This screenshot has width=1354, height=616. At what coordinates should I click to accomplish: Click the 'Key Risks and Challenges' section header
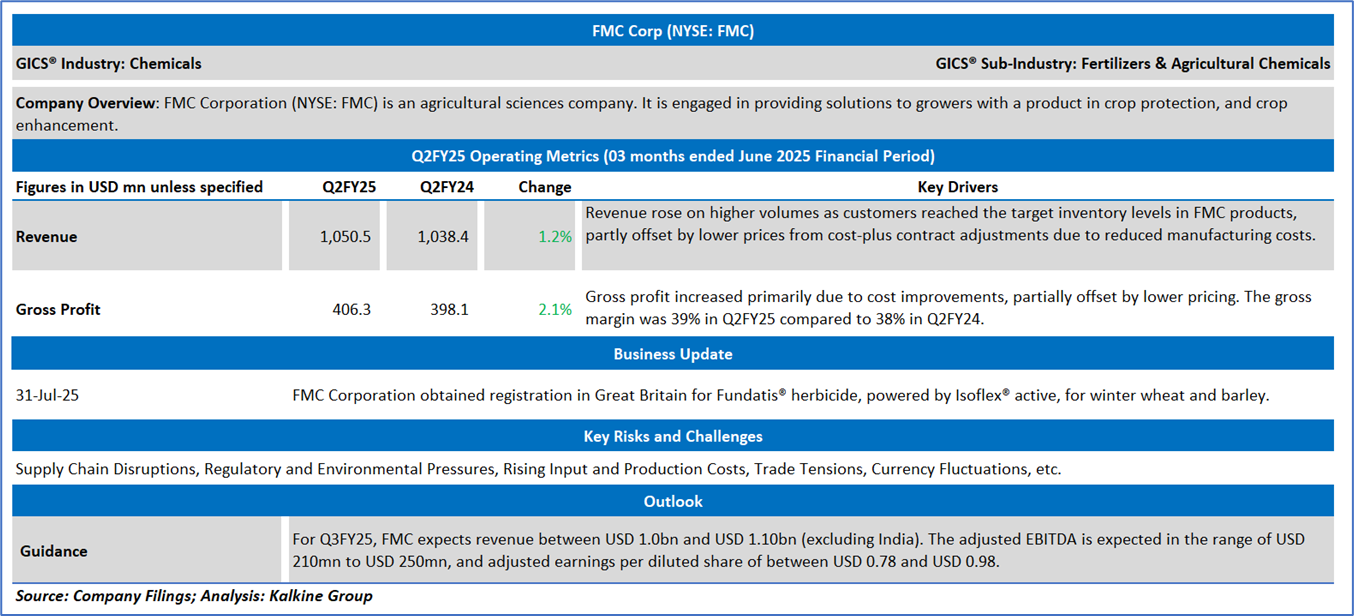coord(672,436)
